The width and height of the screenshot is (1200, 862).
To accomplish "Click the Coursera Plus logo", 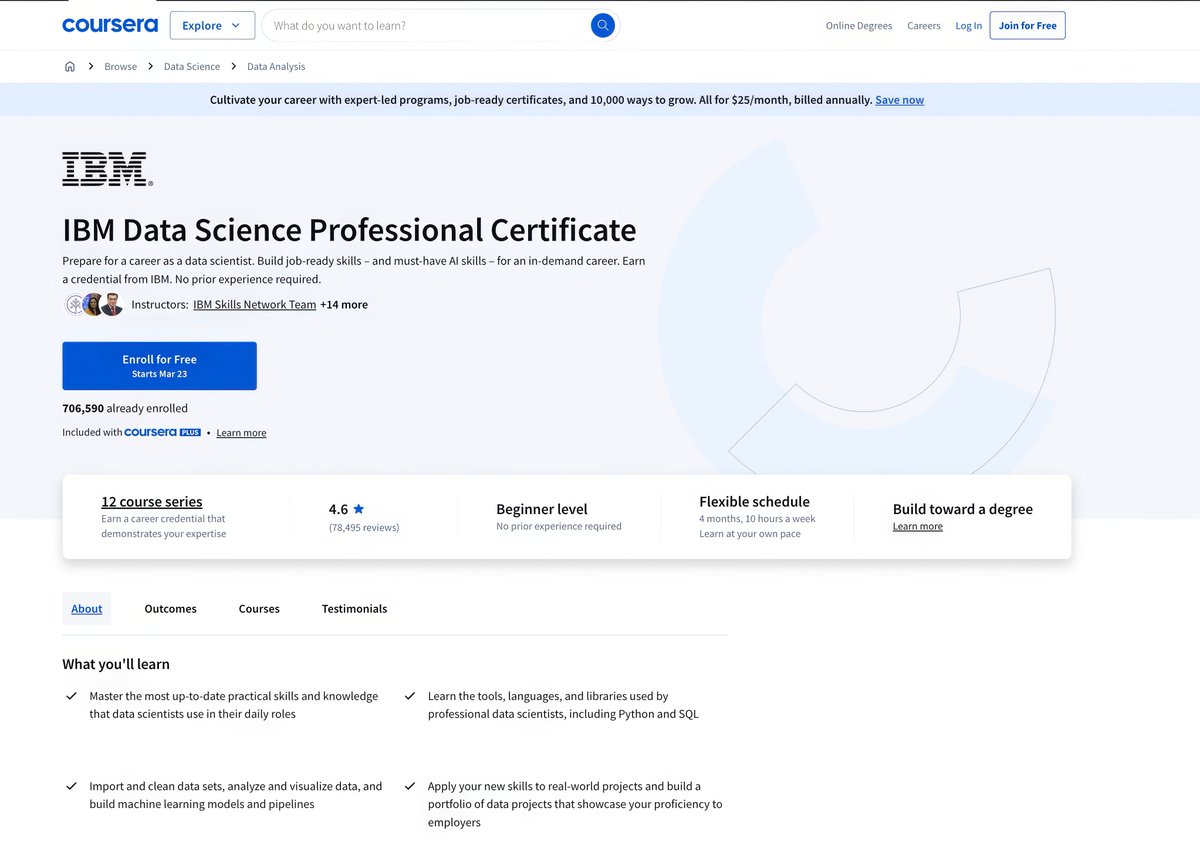I will point(163,432).
